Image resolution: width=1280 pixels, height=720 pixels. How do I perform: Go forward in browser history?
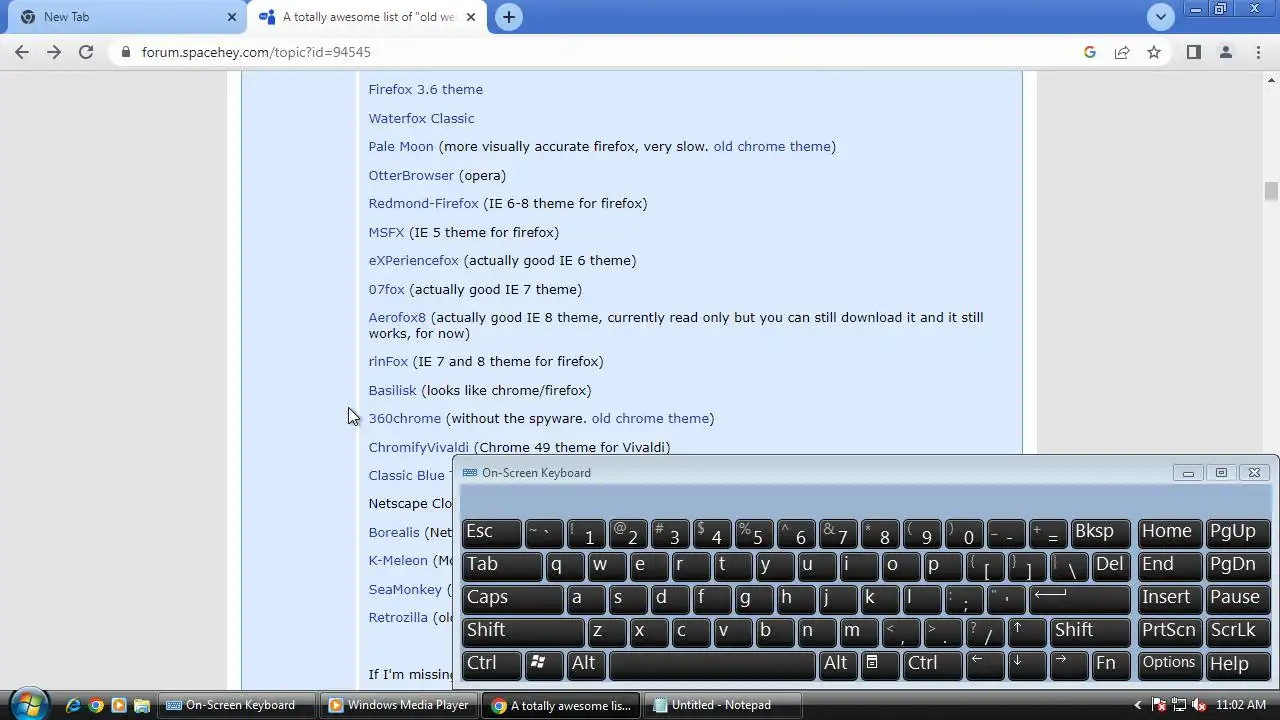point(54,52)
